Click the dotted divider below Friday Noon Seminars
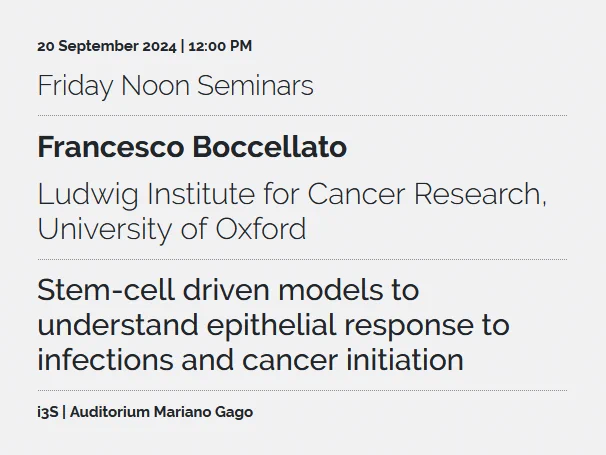The image size is (606, 455). pos(302,115)
